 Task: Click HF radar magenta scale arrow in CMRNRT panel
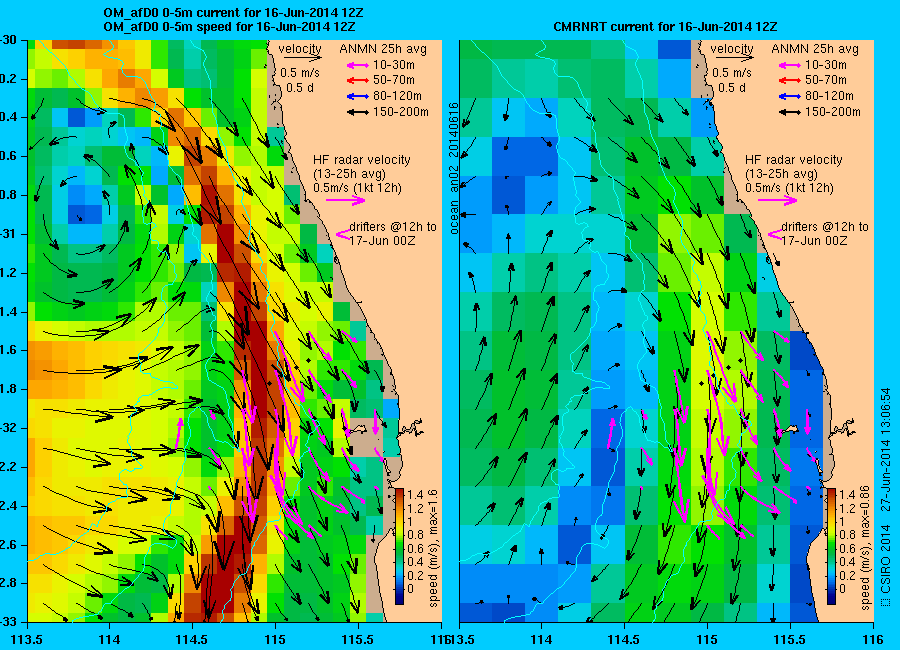778,200
